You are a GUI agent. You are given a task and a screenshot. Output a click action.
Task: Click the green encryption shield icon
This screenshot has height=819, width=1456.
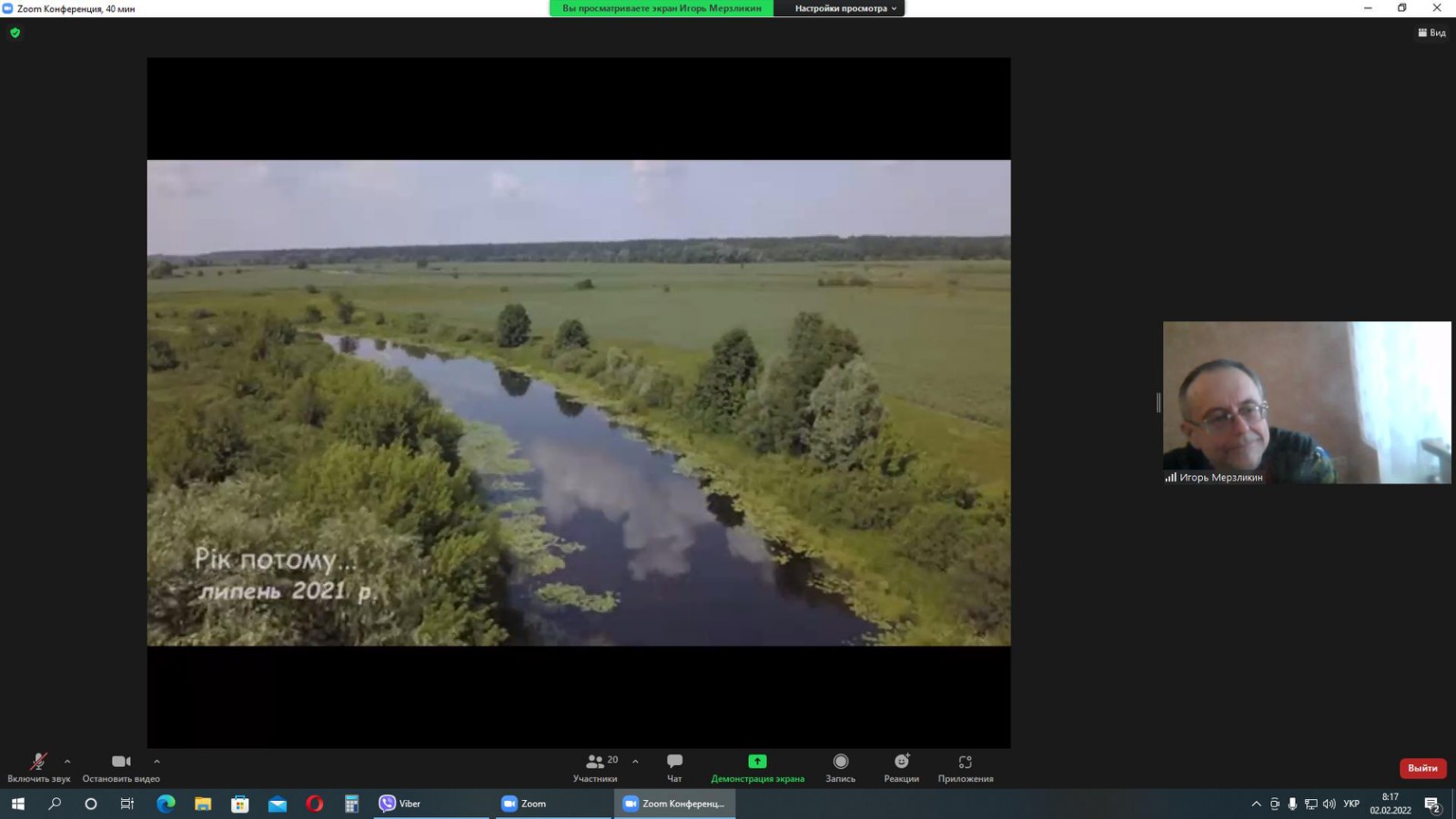pyautogui.click(x=15, y=33)
